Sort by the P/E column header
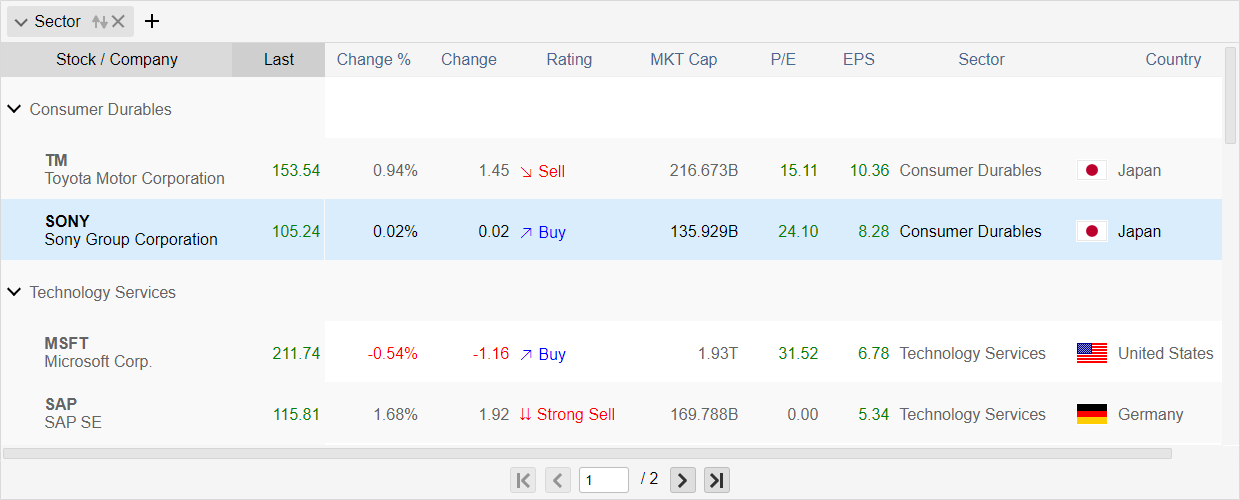This screenshot has height=500, width=1240. [x=783, y=59]
